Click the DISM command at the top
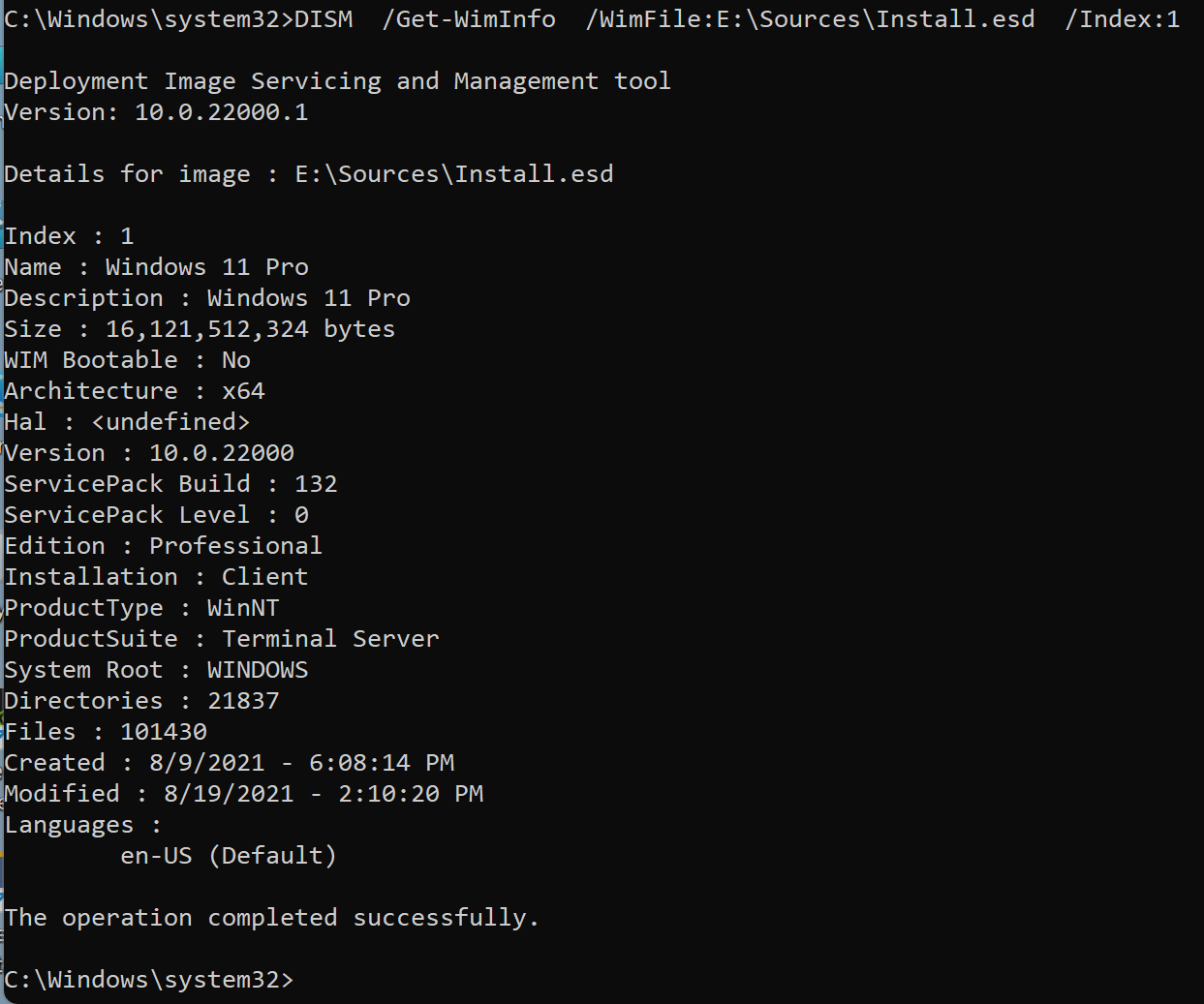Screen dimensions: 1204x1004 [x=324, y=18]
